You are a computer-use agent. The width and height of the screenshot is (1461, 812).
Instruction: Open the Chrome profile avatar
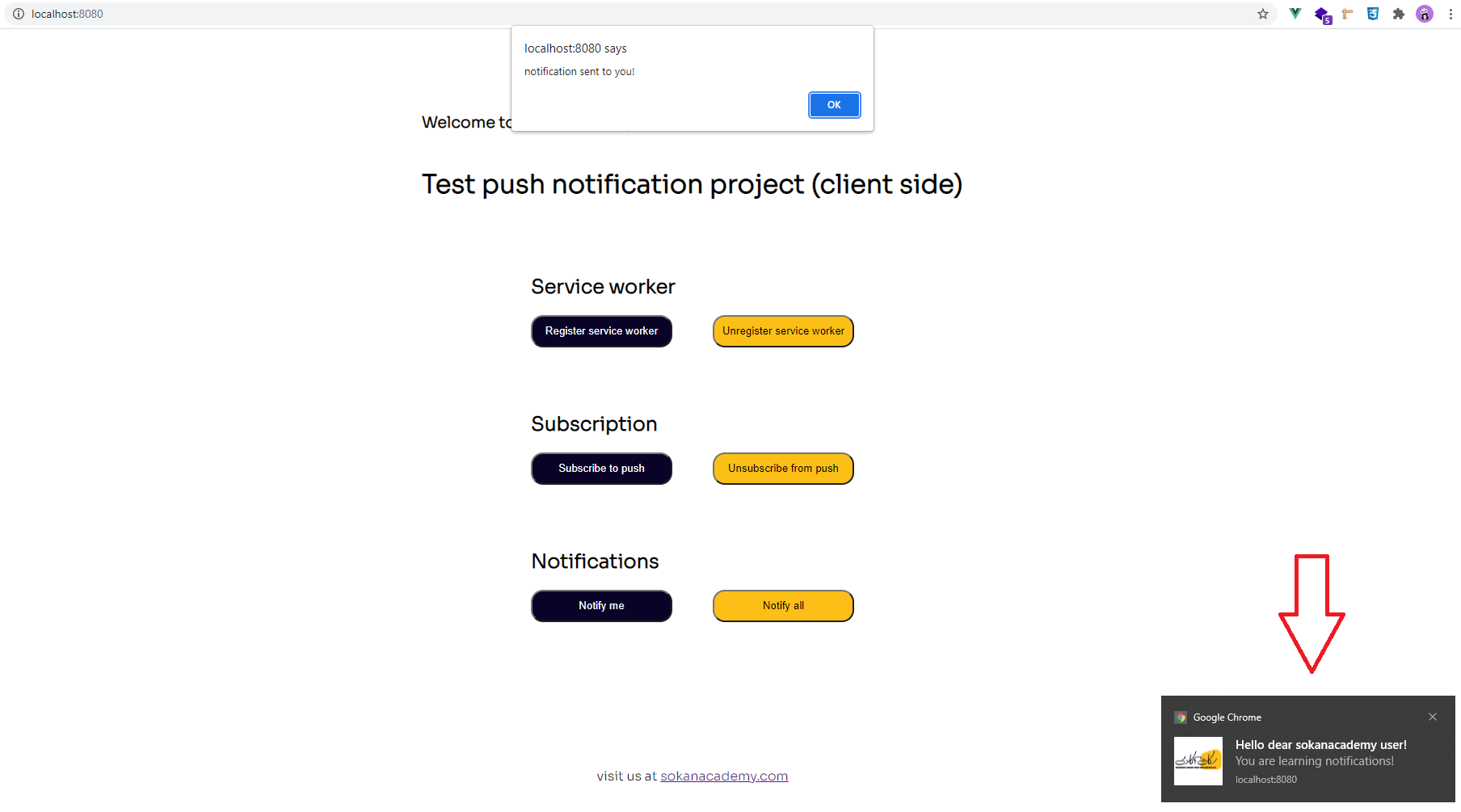1425,14
